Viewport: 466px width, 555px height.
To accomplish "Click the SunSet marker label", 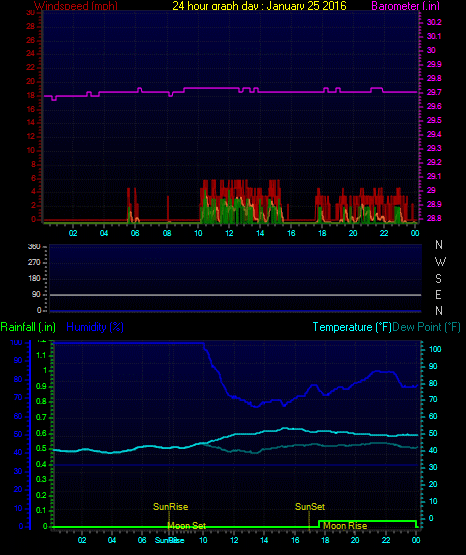I will tap(310, 507).
